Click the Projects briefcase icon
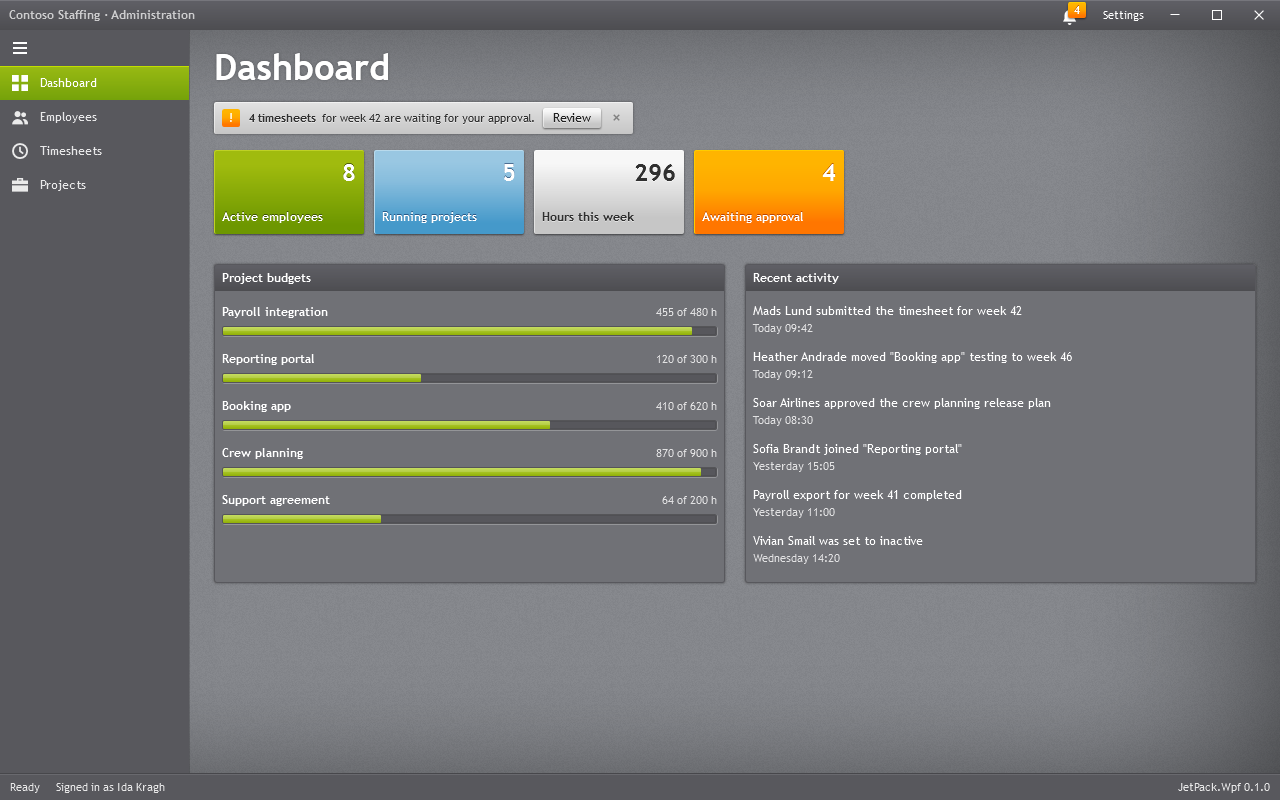Viewport: 1280px width, 800px height. pos(20,185)
